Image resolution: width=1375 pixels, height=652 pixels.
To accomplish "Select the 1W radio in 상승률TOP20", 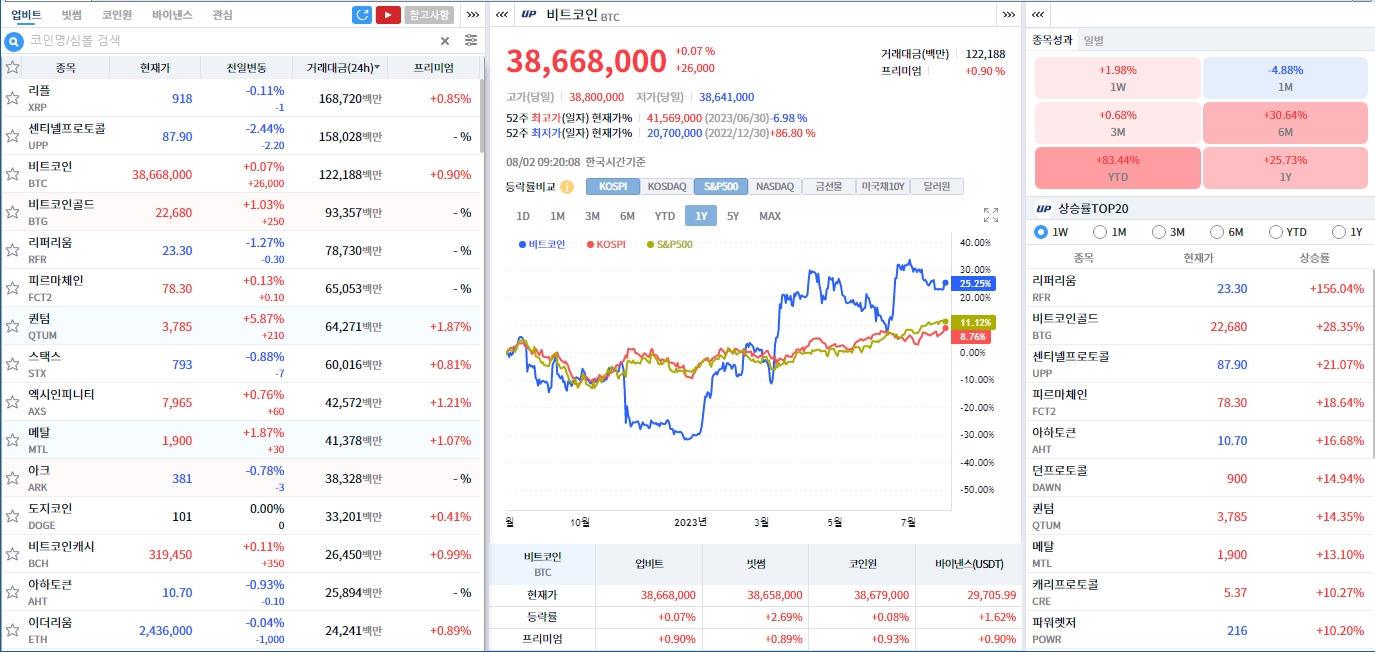I will [1042, 231].
